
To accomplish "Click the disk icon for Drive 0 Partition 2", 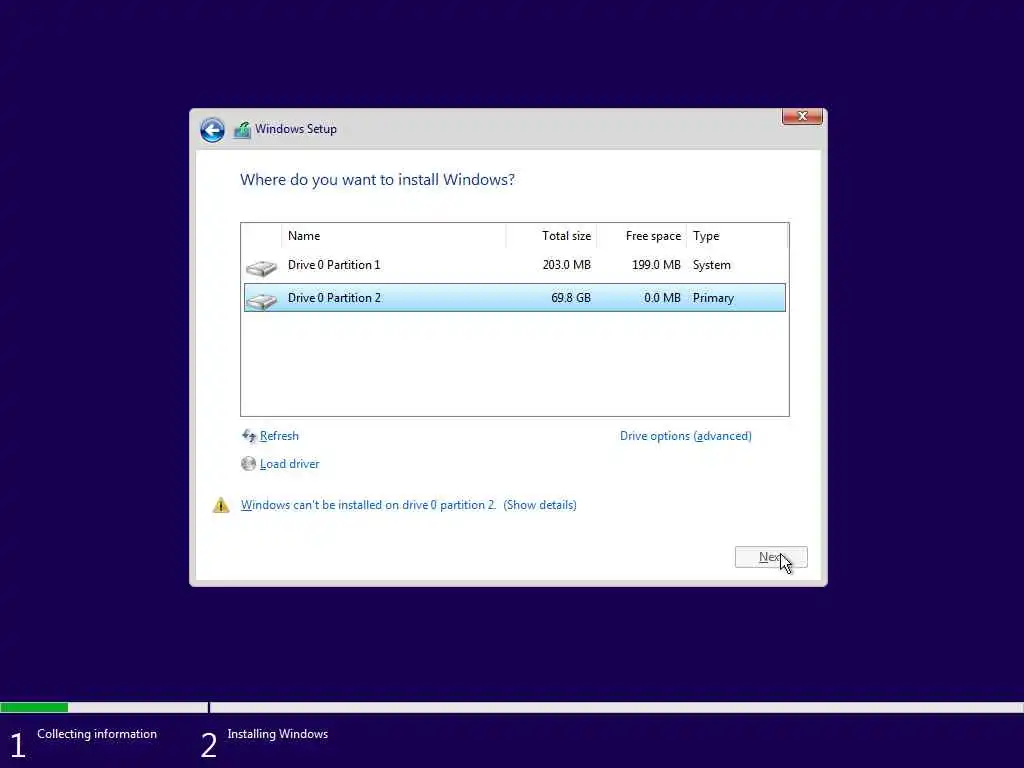I will [x=261, y=300].
